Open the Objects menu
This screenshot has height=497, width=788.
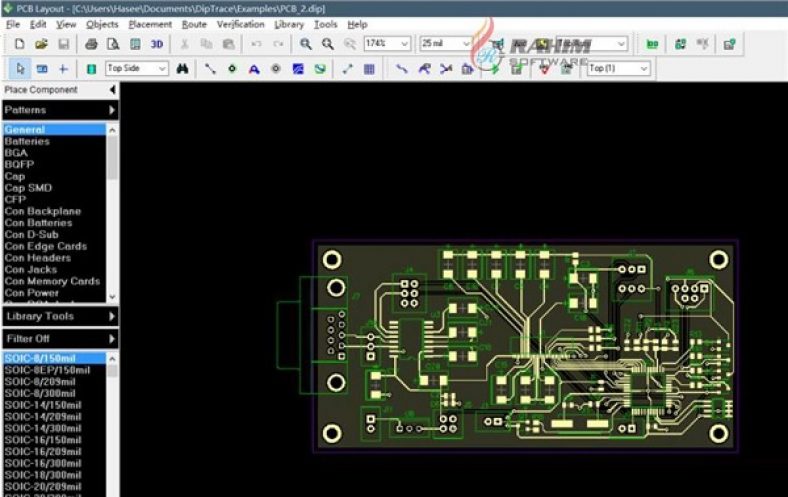[102, 24]
